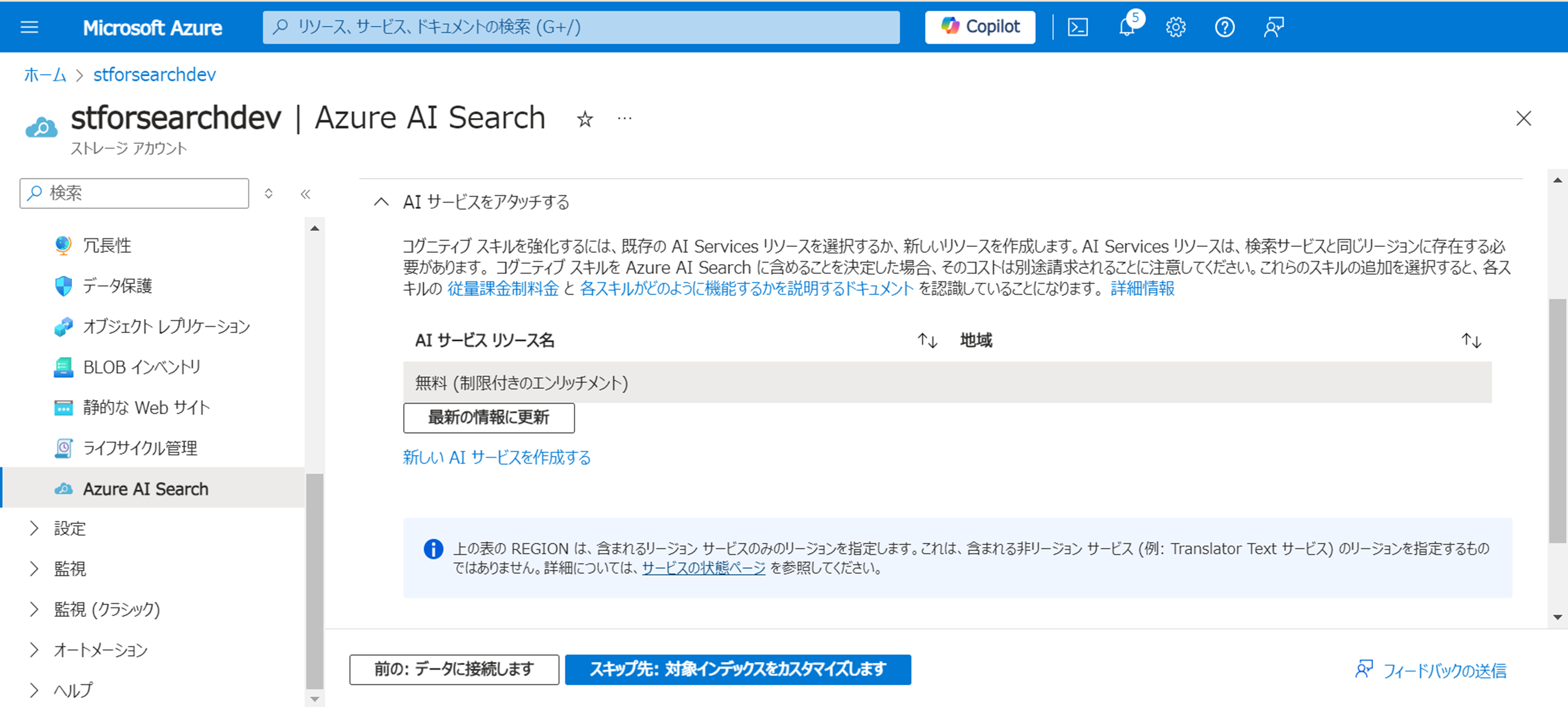
Task: Open the Copilot assistant
Action: 979,27
